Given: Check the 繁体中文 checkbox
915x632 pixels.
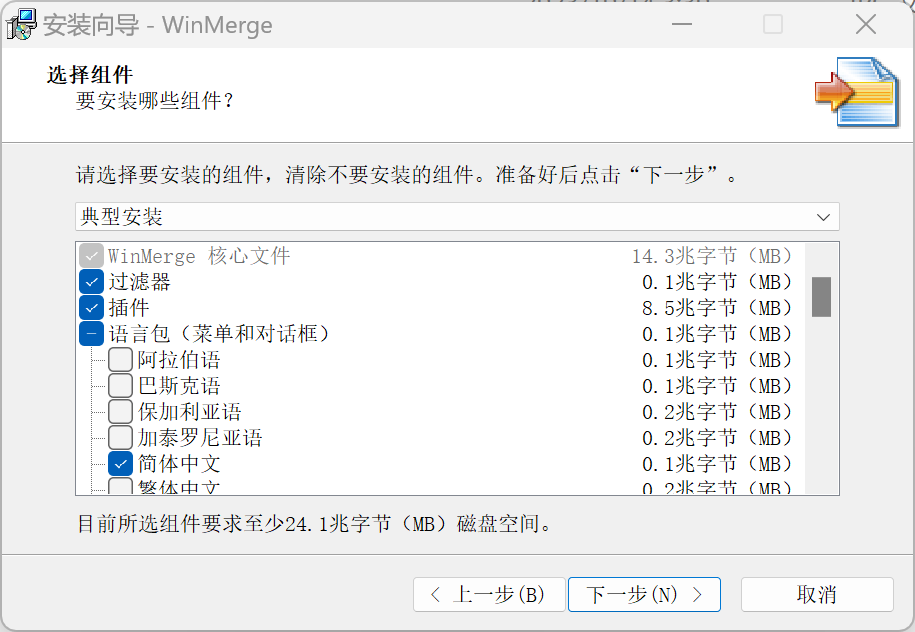Looking at the screenshot, I should click(120, 487).
